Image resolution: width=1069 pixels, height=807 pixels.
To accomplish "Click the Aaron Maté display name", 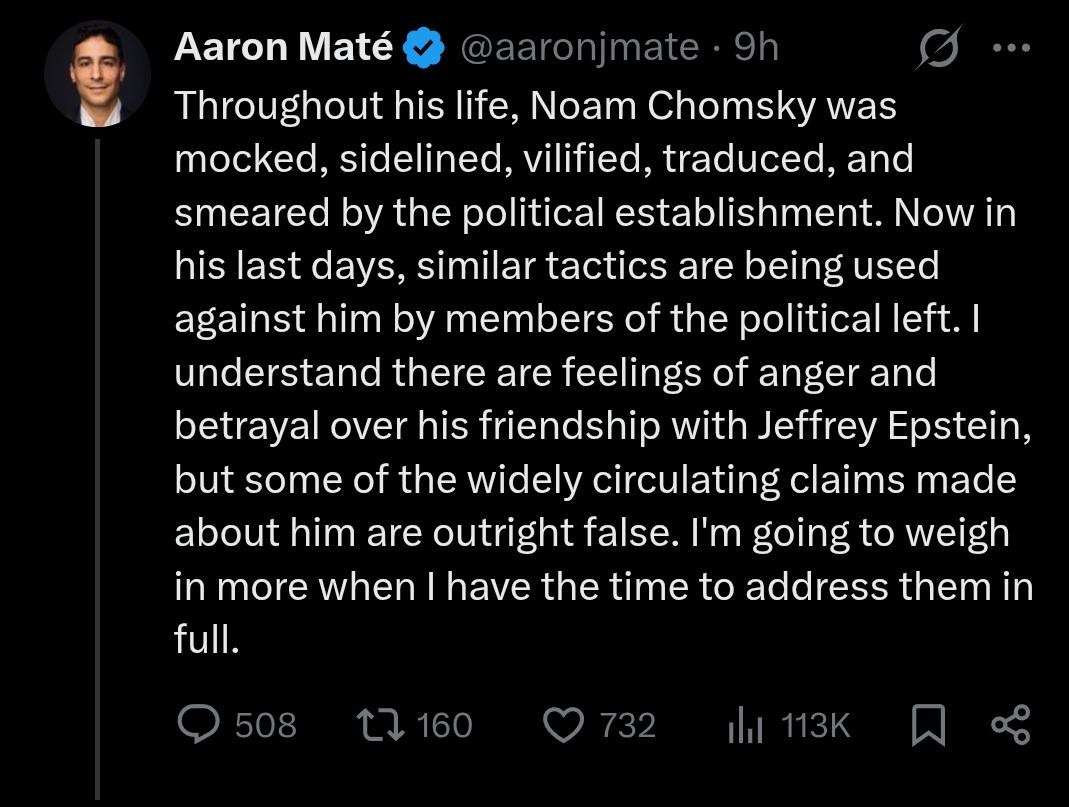I will click(283, 47).
